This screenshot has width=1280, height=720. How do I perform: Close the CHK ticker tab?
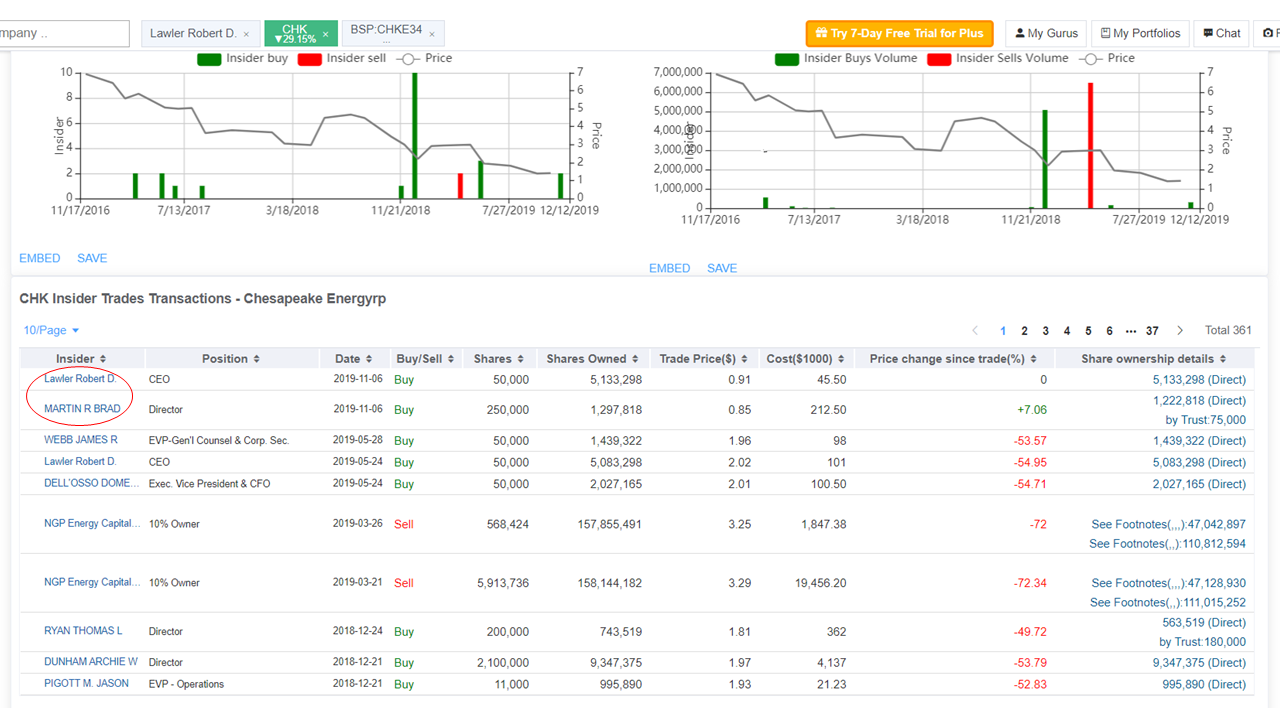point(326,34)
